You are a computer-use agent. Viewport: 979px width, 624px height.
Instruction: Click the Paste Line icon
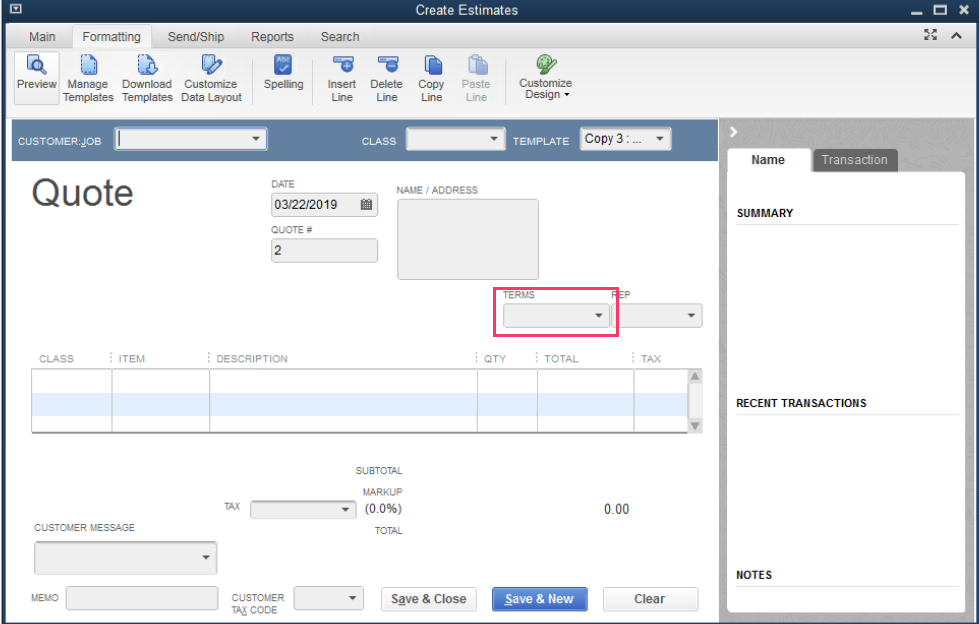click(477, 64)
